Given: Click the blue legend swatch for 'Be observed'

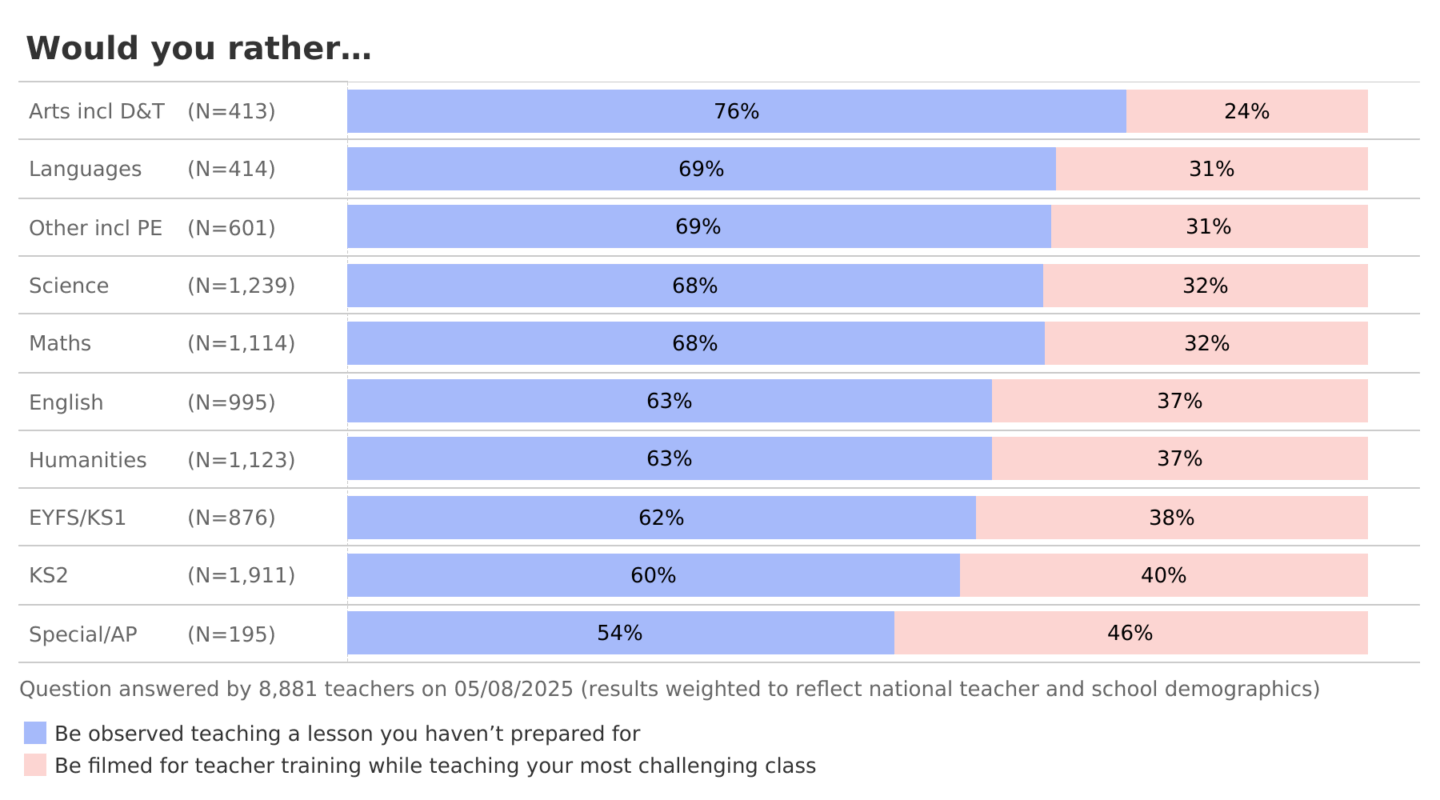Looking at the screenshot, I should pos(35,733).
